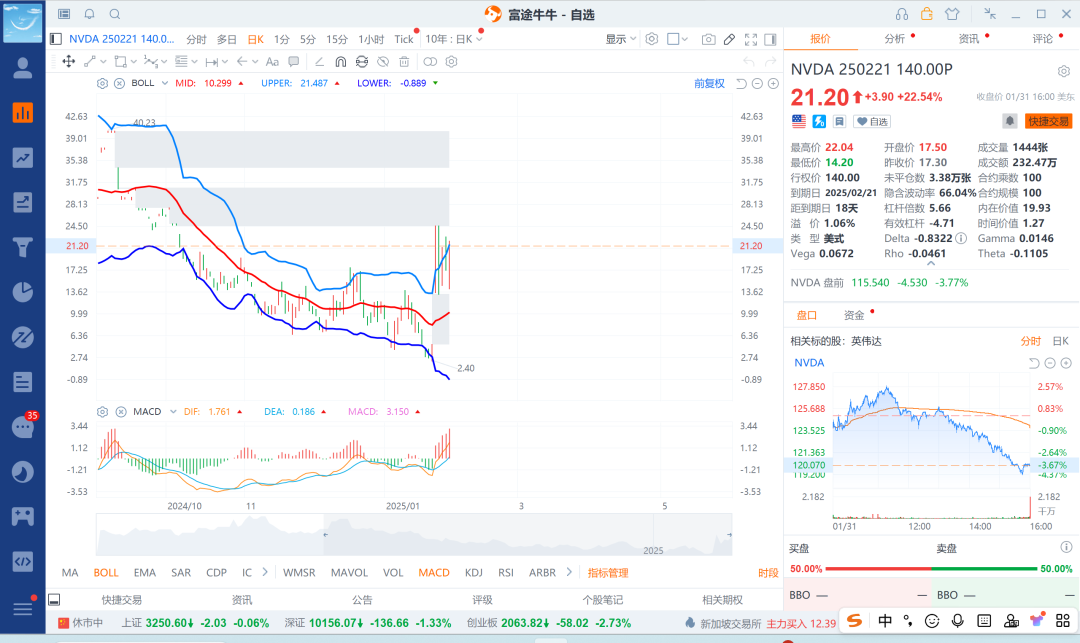Open customer service headphones icon
Viewport: 1080px width, 643px height.
click(x=902, y=14)
